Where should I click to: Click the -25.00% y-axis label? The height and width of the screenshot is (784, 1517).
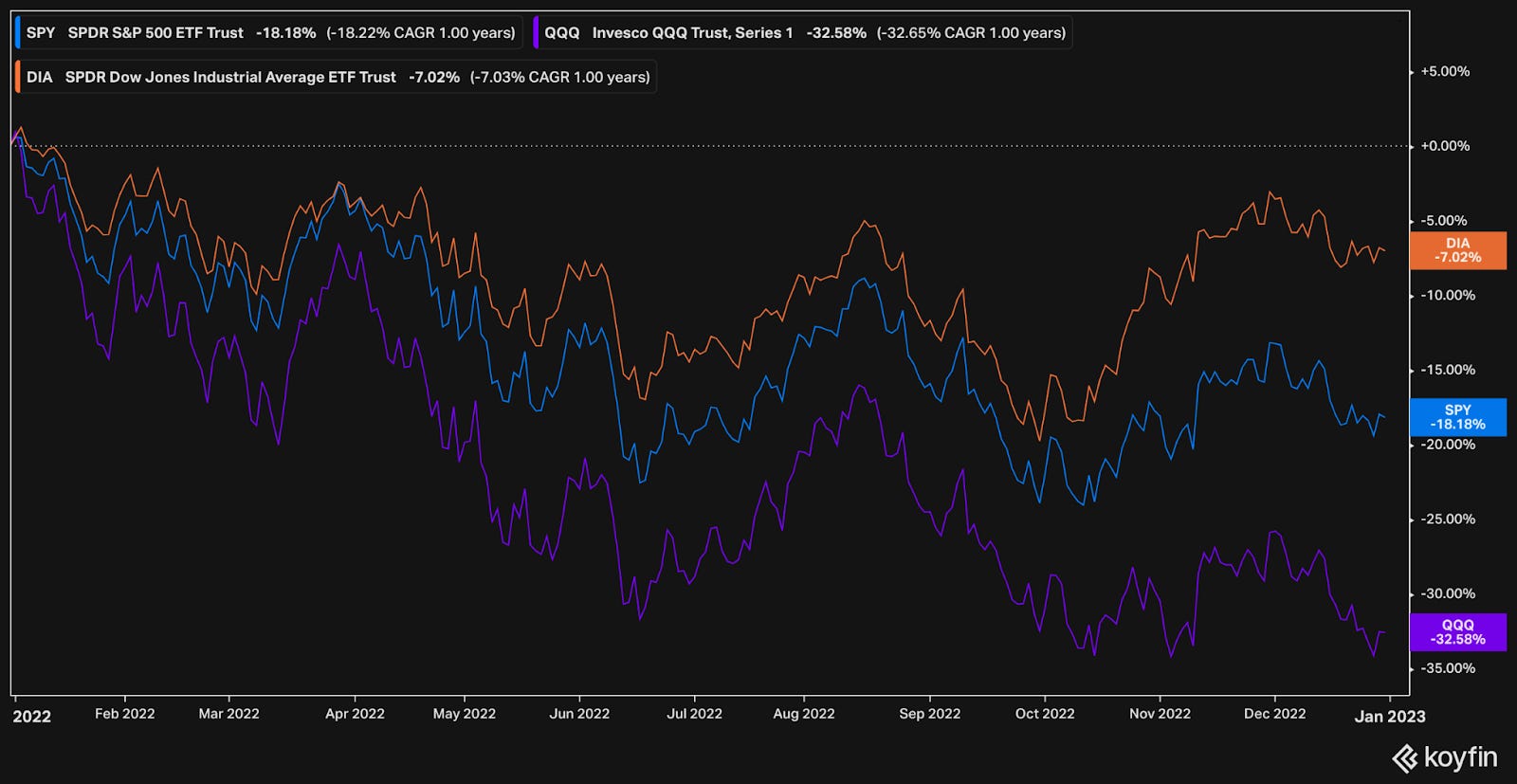(x=1448, y=519)
